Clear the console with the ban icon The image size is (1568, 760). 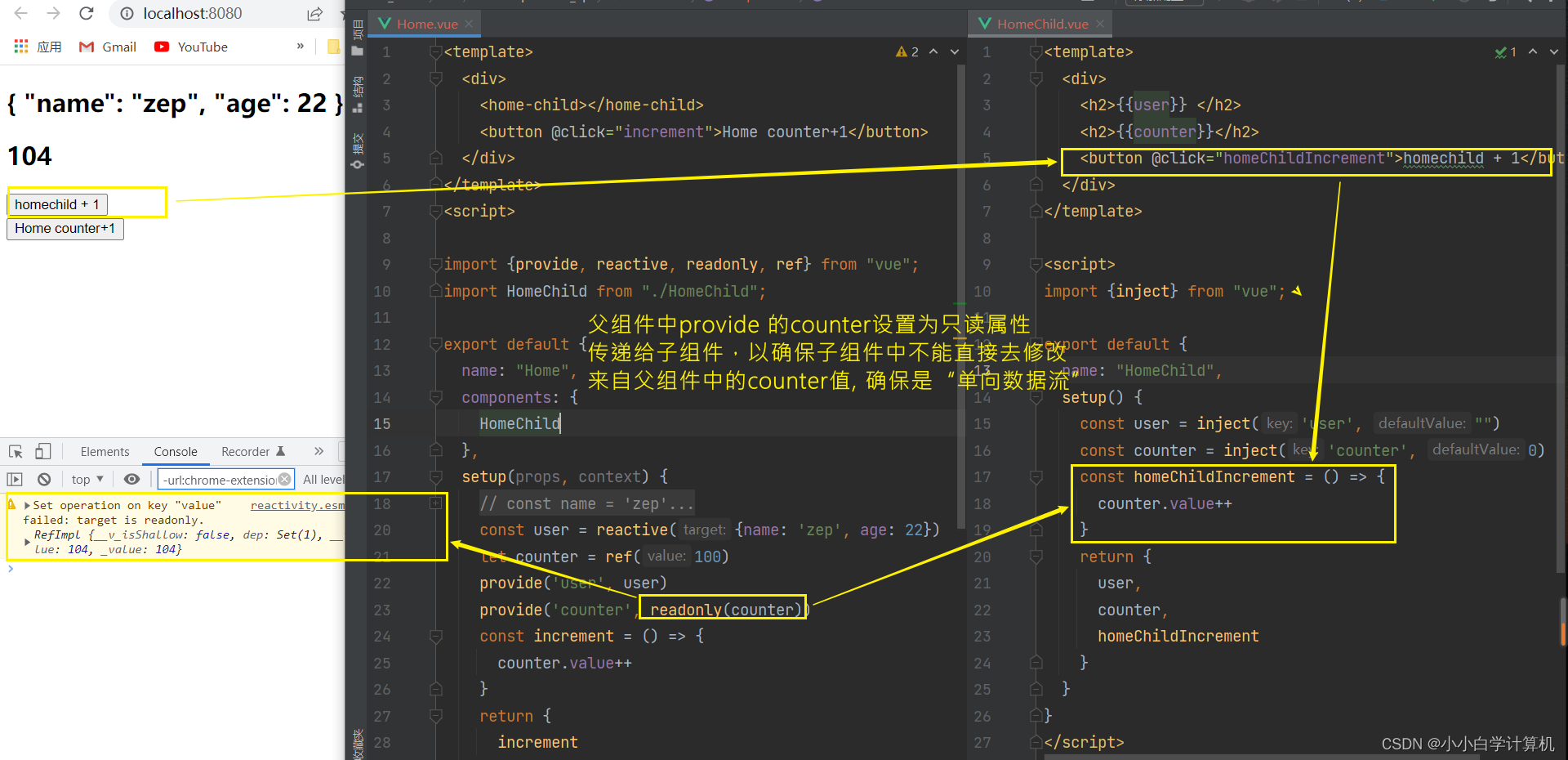[x=44, y=480]
